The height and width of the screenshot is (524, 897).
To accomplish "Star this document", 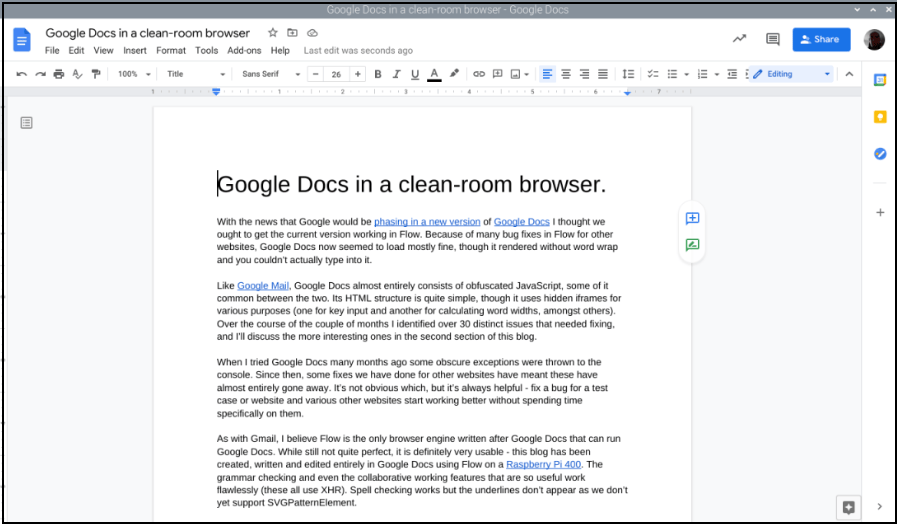I will click(x=273, y=33).
